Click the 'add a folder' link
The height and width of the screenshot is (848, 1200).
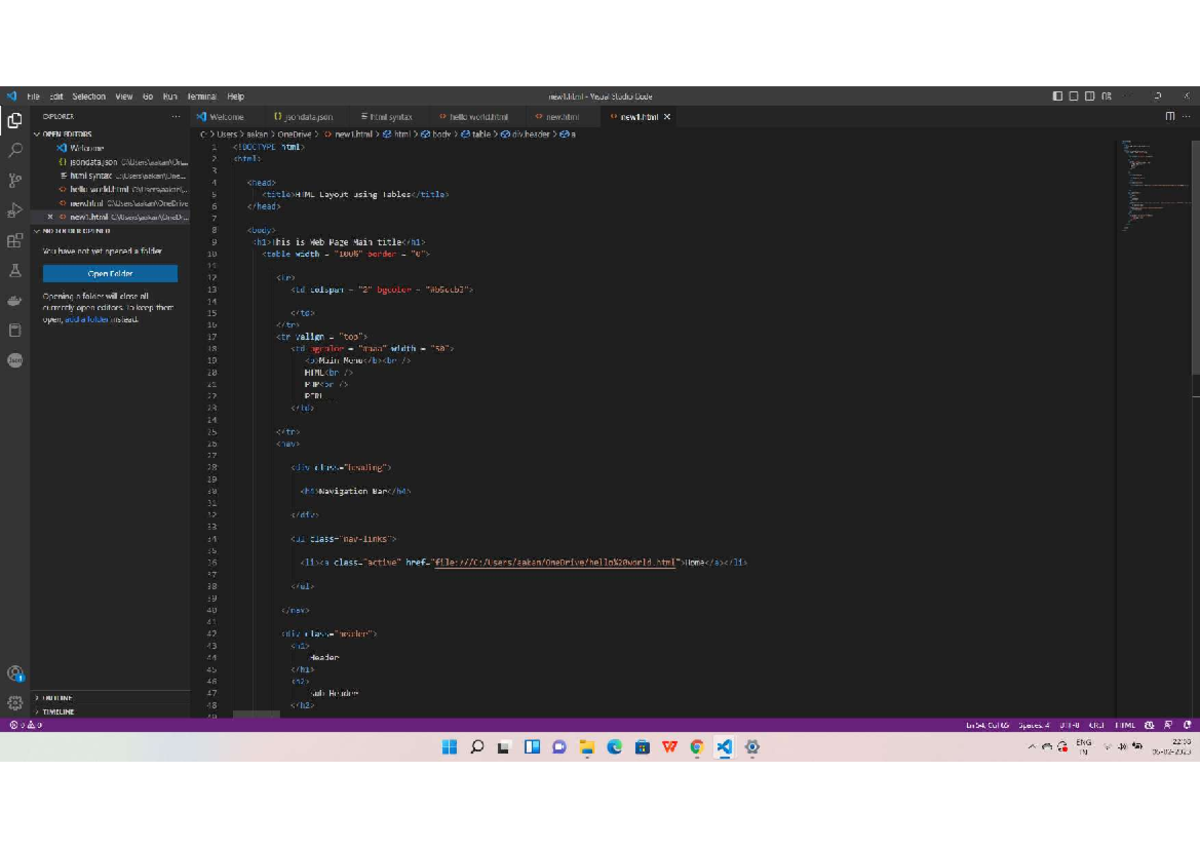(85, 320)
